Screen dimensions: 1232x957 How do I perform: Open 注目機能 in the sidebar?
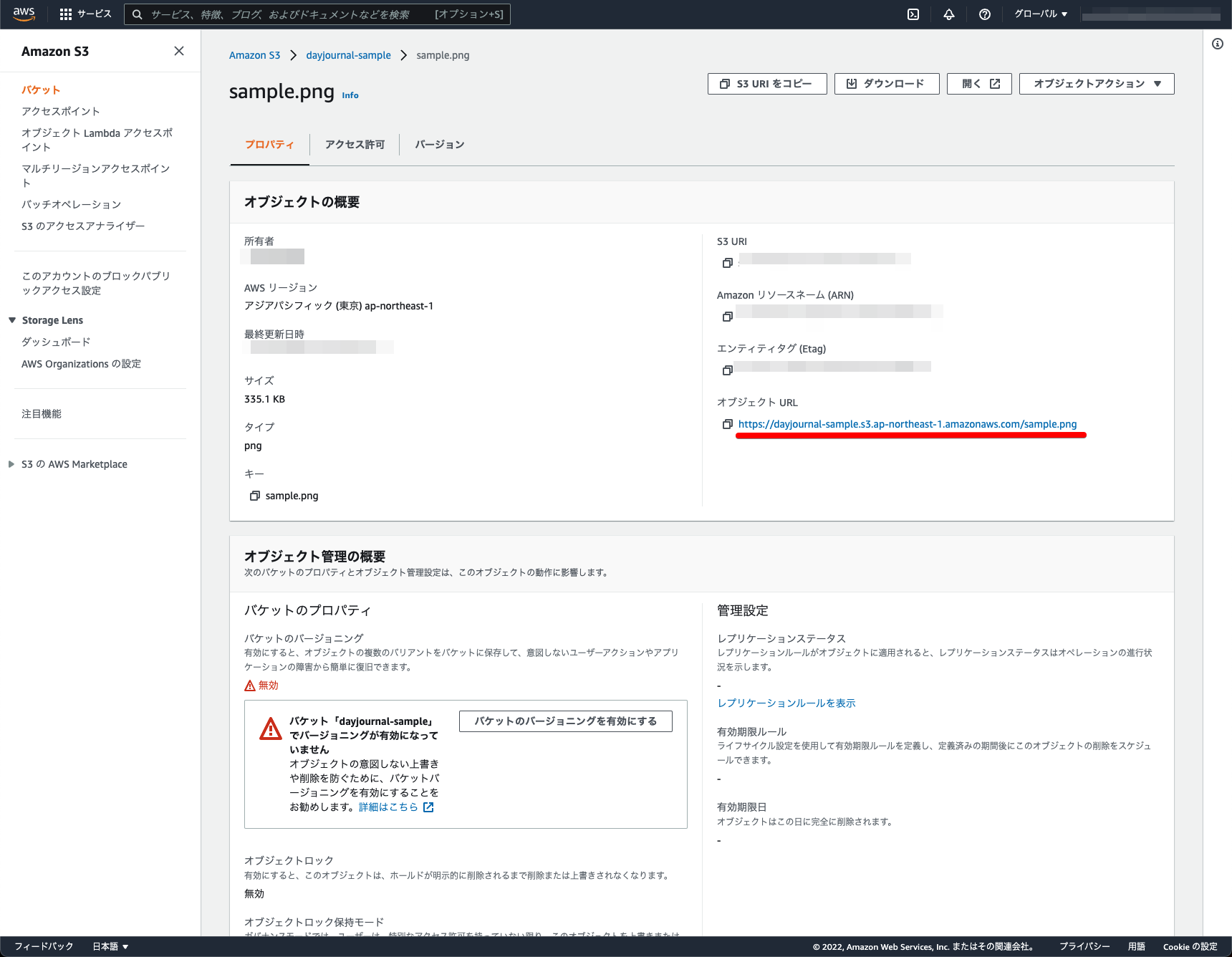click(x=42, y=414)
